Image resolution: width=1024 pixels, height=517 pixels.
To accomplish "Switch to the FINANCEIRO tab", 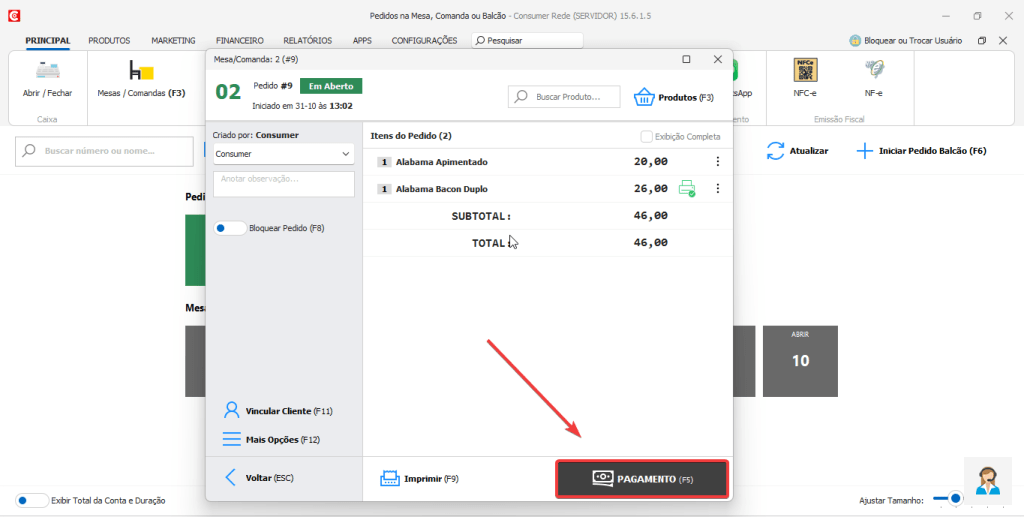I will point(239,40).
